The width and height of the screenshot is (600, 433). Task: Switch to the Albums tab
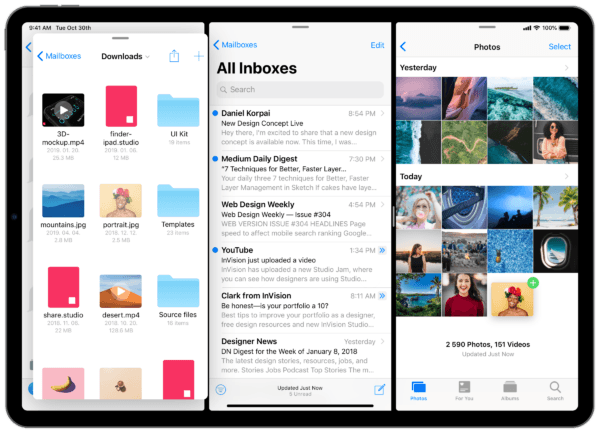[x=510, y=389]
